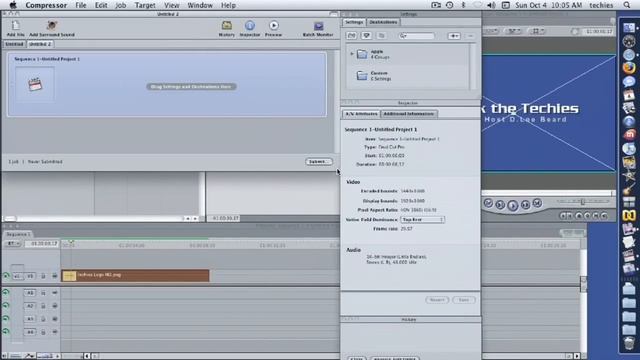
Task: Click the Add Surround Sound toolbar icon
Action: click(x=51, y=26)
